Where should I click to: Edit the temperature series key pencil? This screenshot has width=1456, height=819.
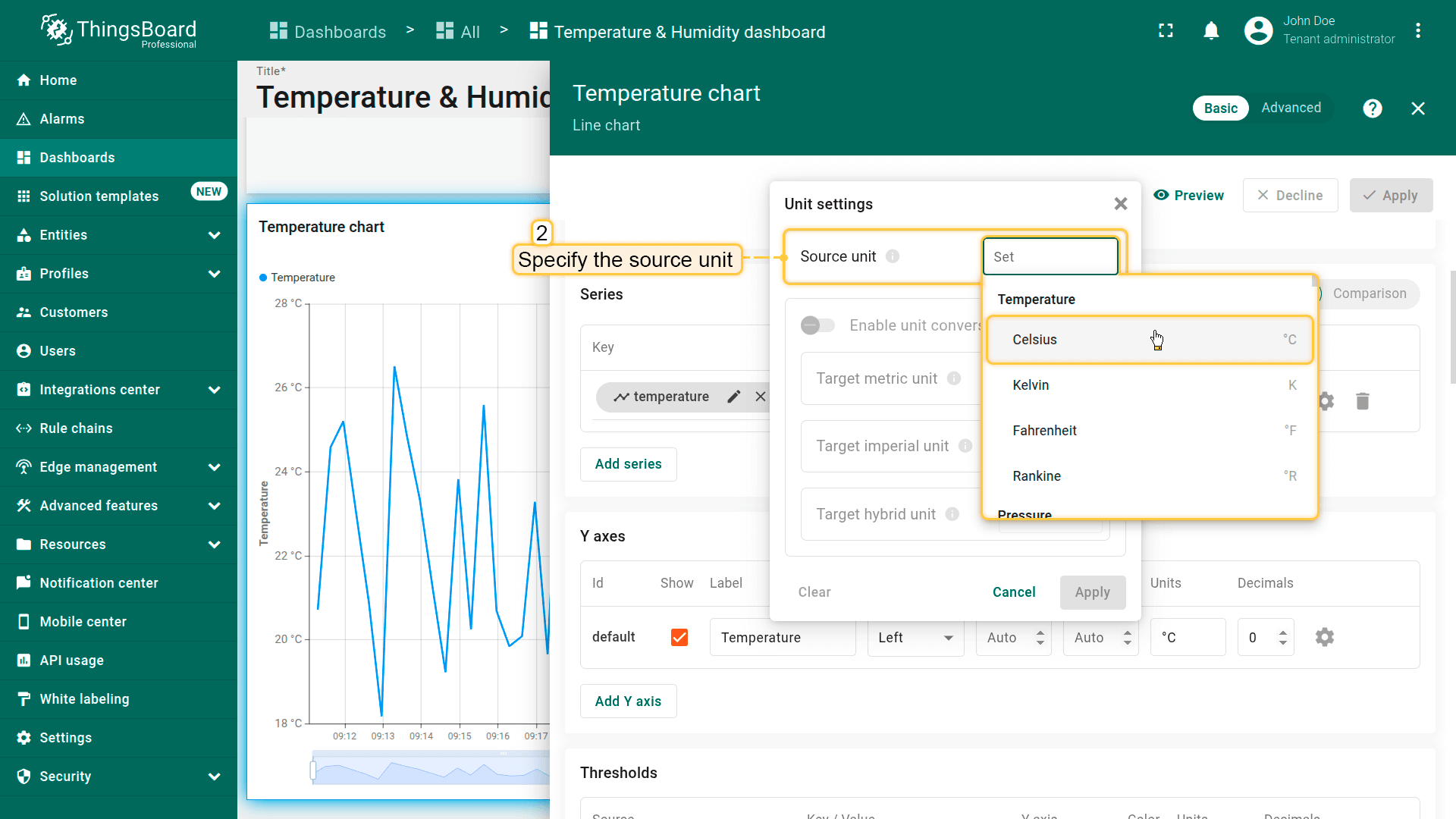[733, 397]
